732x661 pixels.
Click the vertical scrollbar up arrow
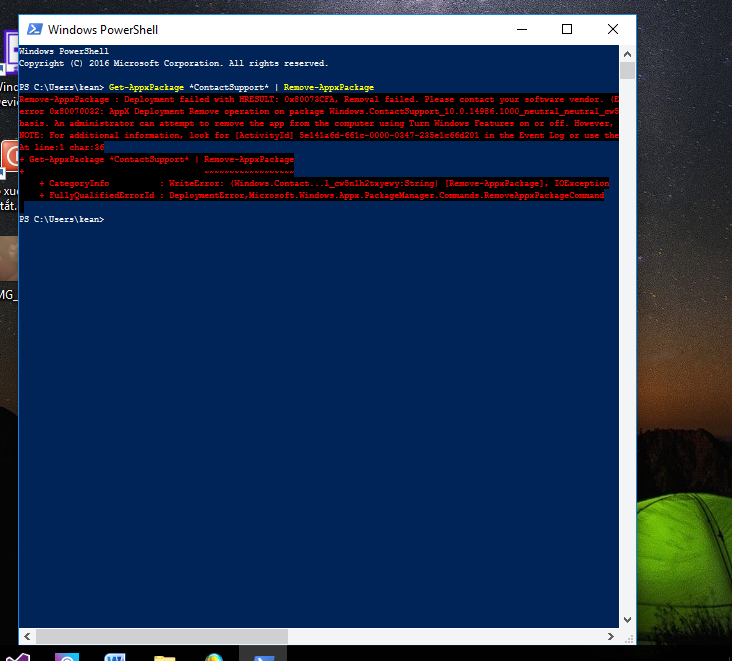point(627,54)
